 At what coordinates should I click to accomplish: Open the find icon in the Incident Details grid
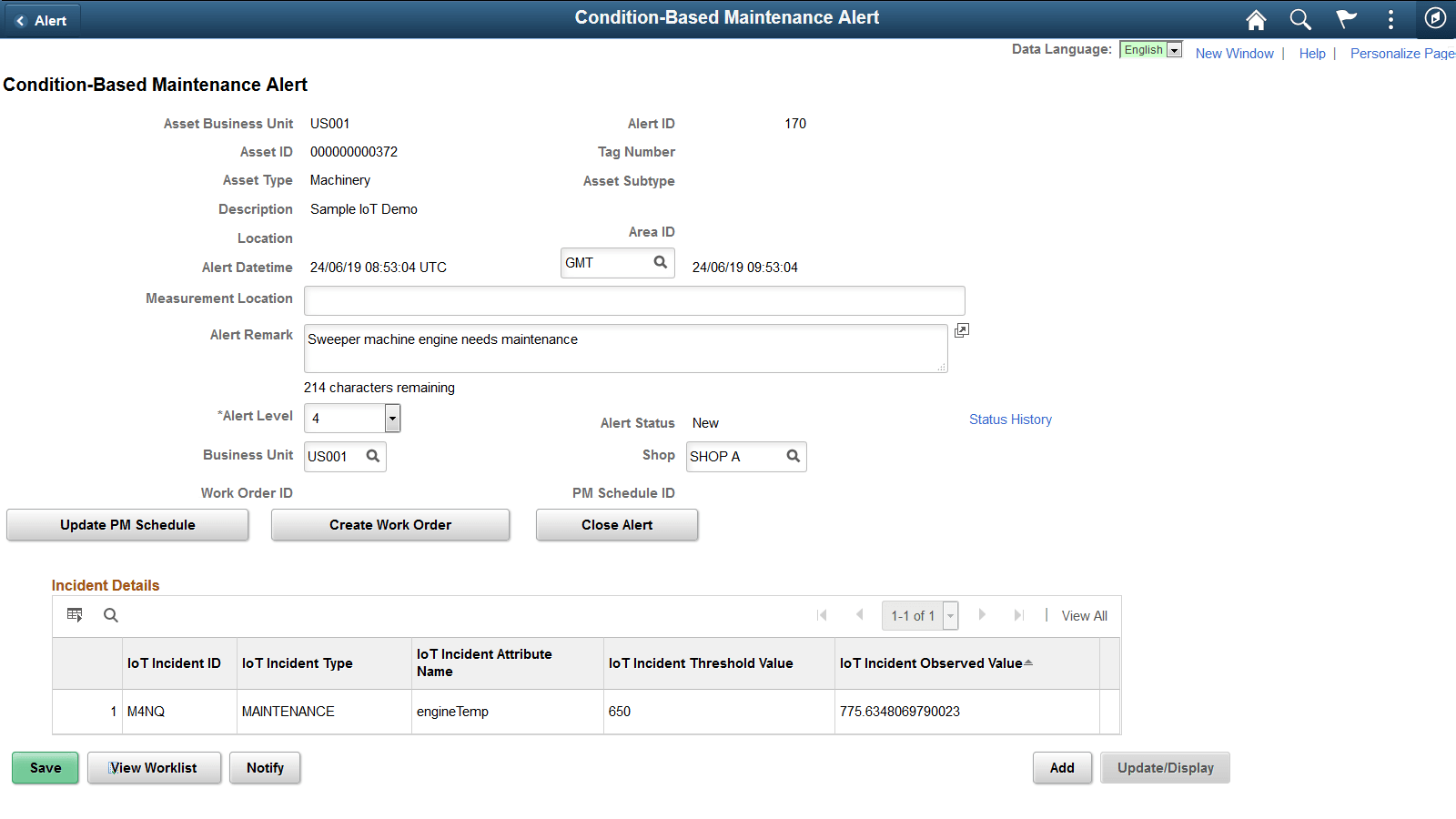pos(110,615)
